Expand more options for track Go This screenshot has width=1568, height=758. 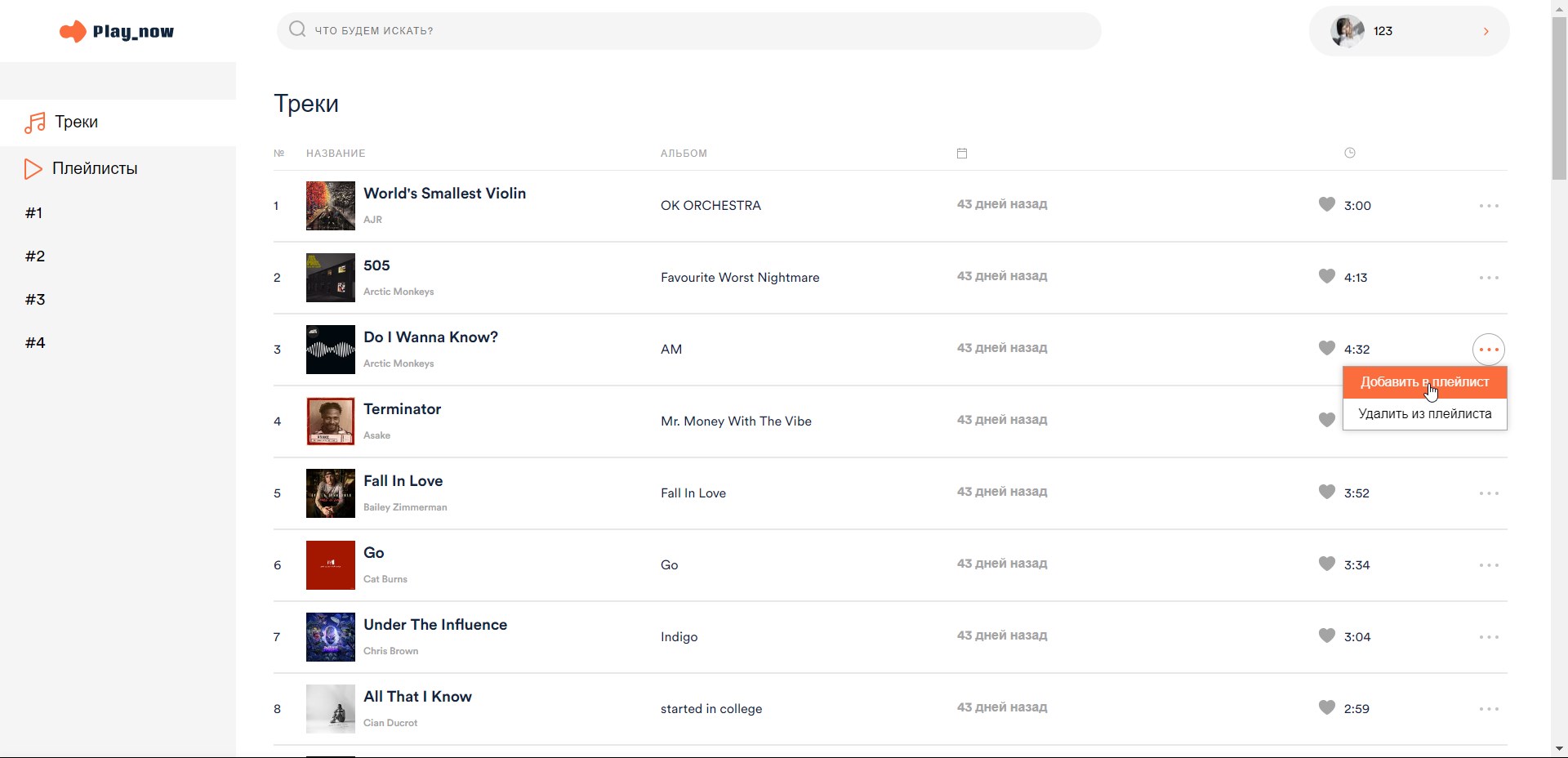pos(1489,565)
